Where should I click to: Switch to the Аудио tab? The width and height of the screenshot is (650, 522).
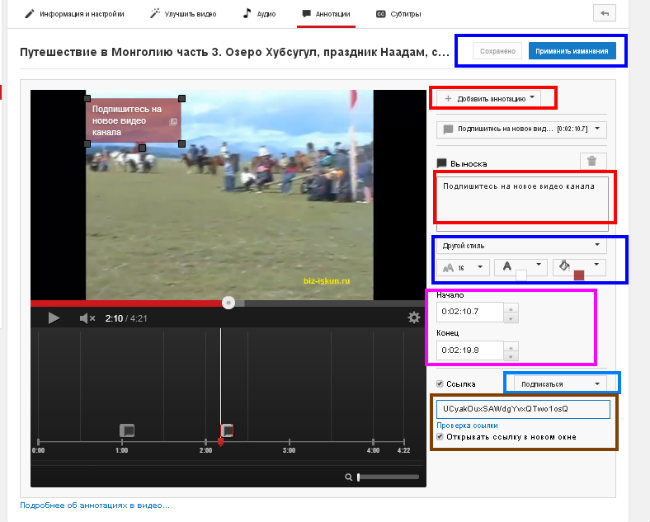260,14
